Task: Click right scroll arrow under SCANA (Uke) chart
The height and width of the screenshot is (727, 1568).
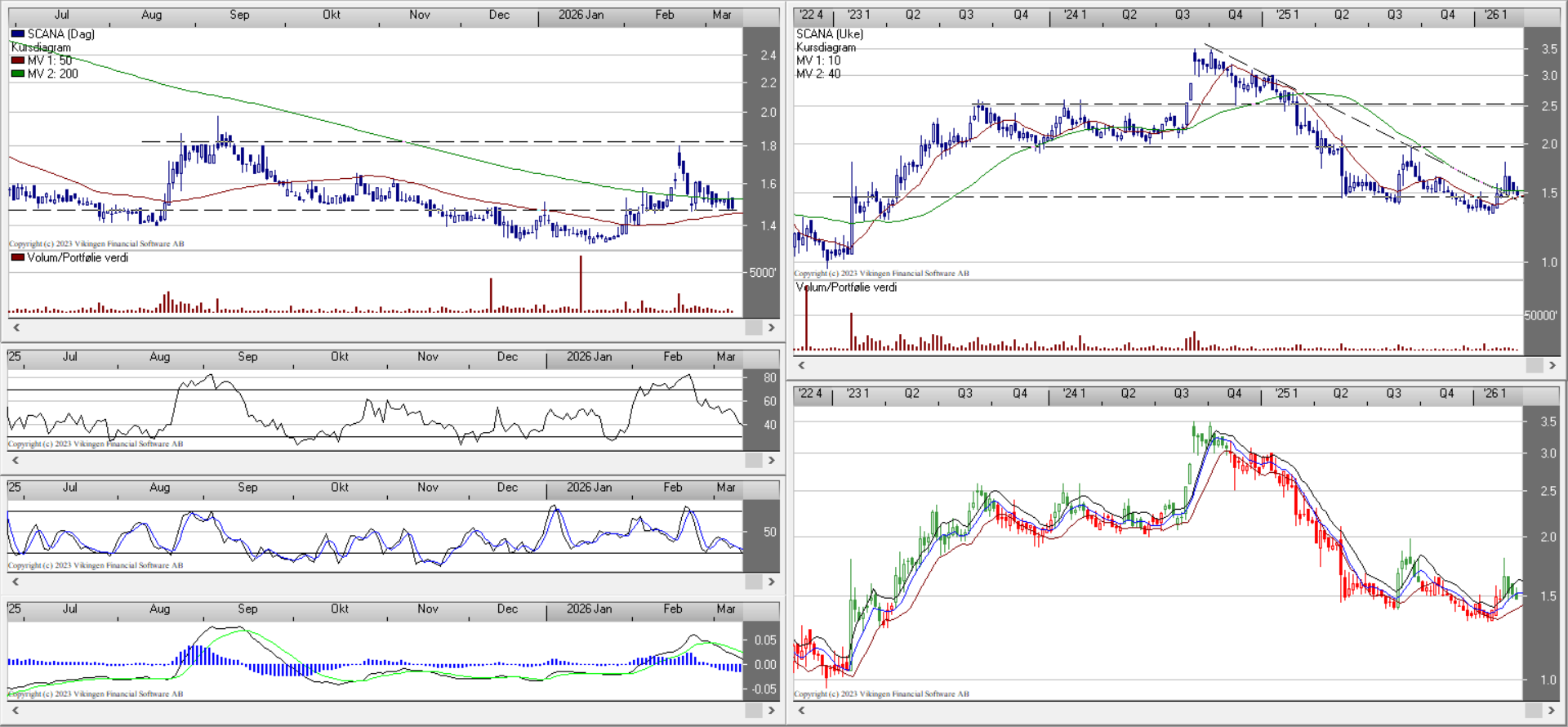Action: coord(1552,365)
